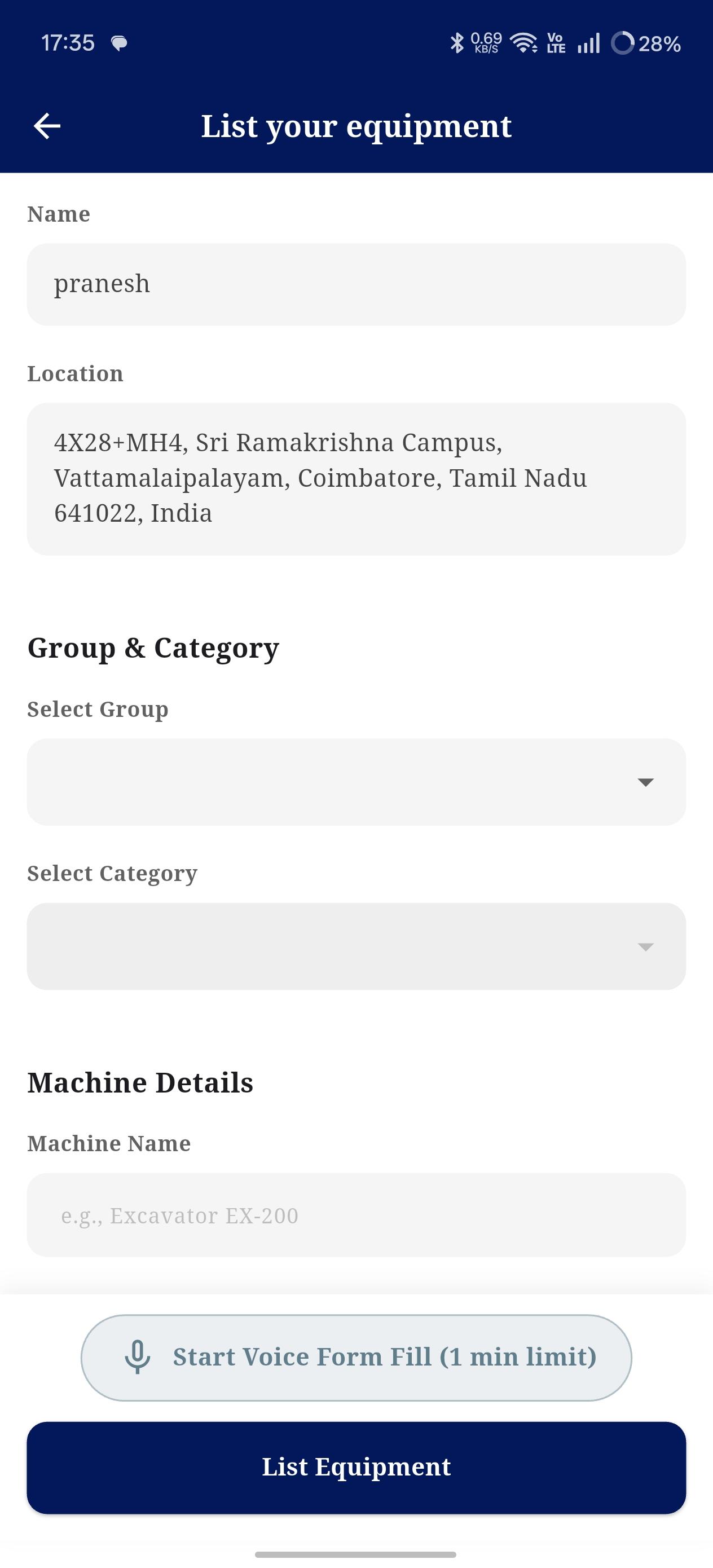The image size is (713, 1568).
Task: Tap the Bluetooth status icon
Action: 457,43
